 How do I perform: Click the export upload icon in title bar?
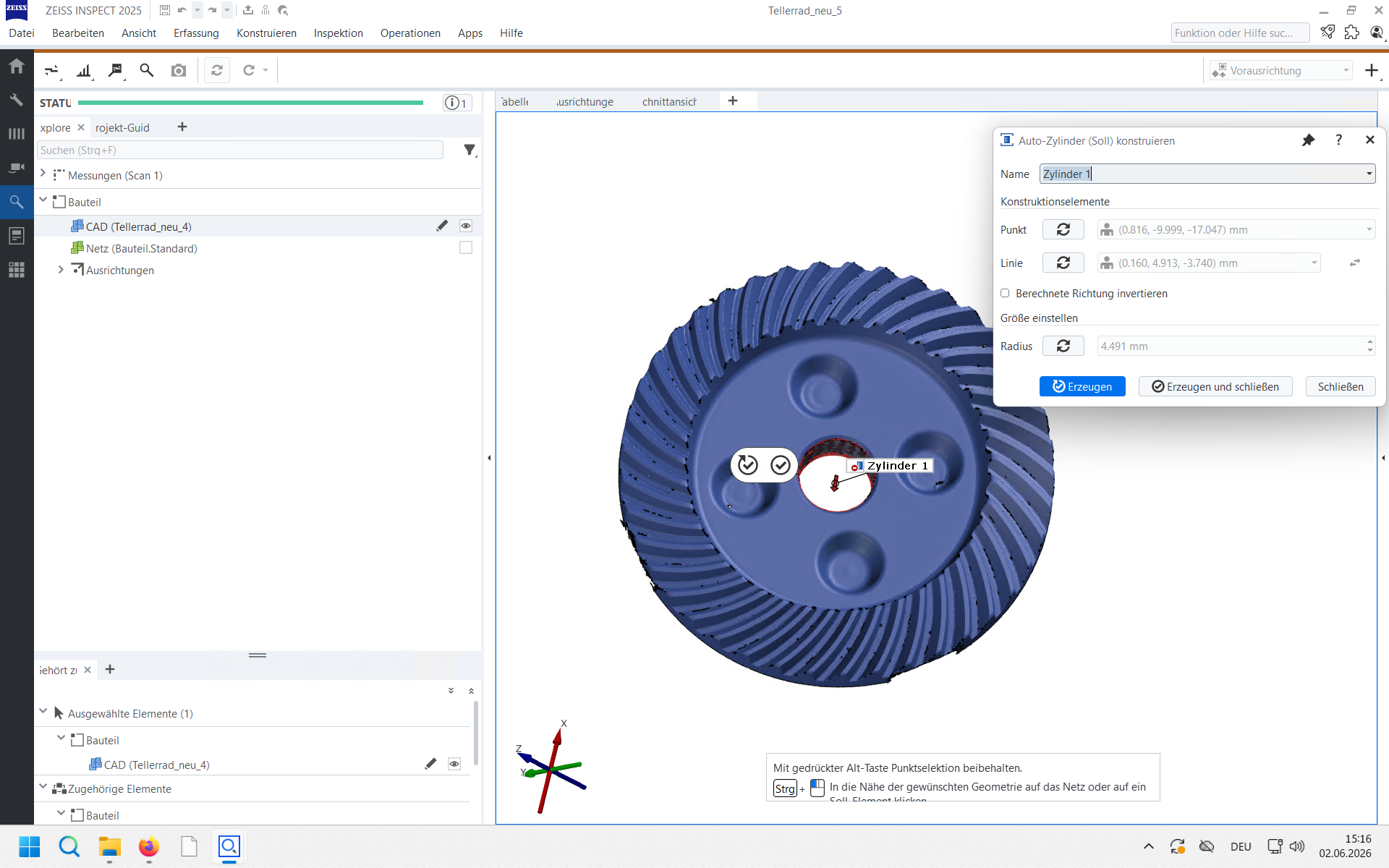coord(248,10)
